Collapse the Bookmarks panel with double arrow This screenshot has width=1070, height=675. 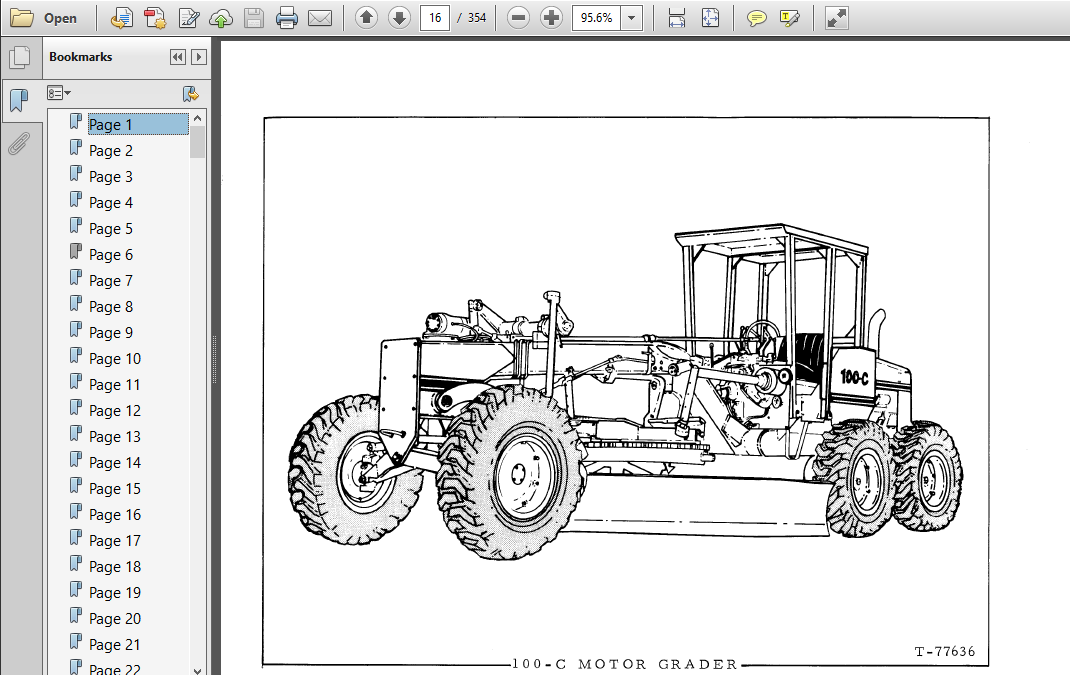coord(177,57)
